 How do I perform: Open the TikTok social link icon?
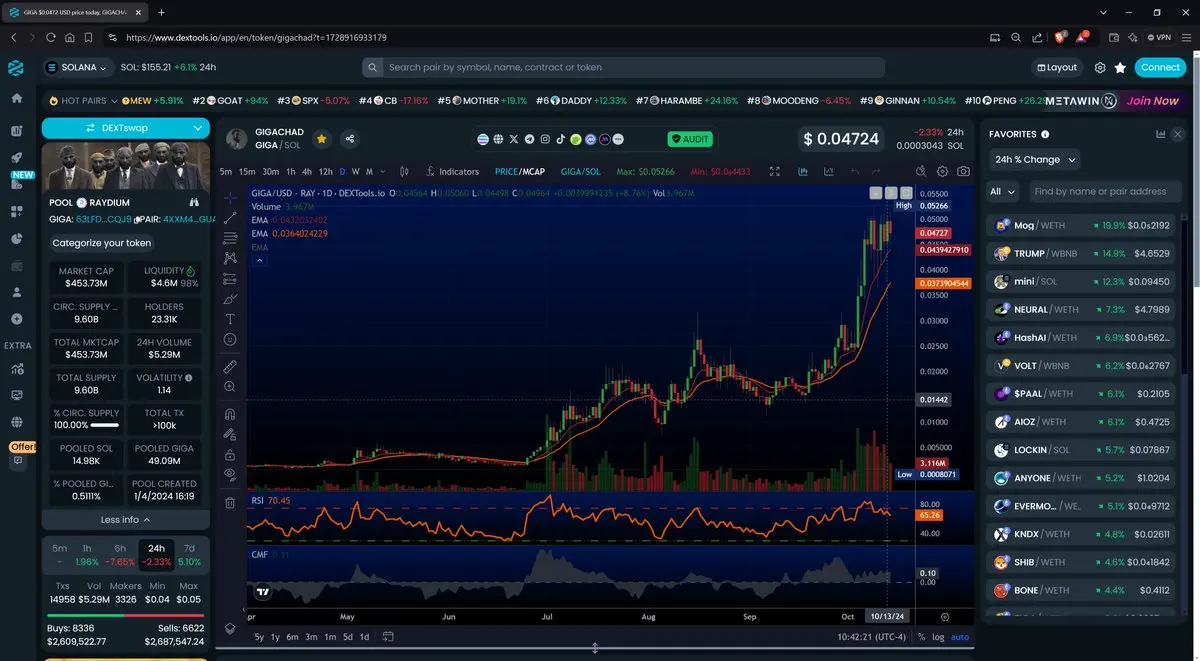[x=560, y=139]
